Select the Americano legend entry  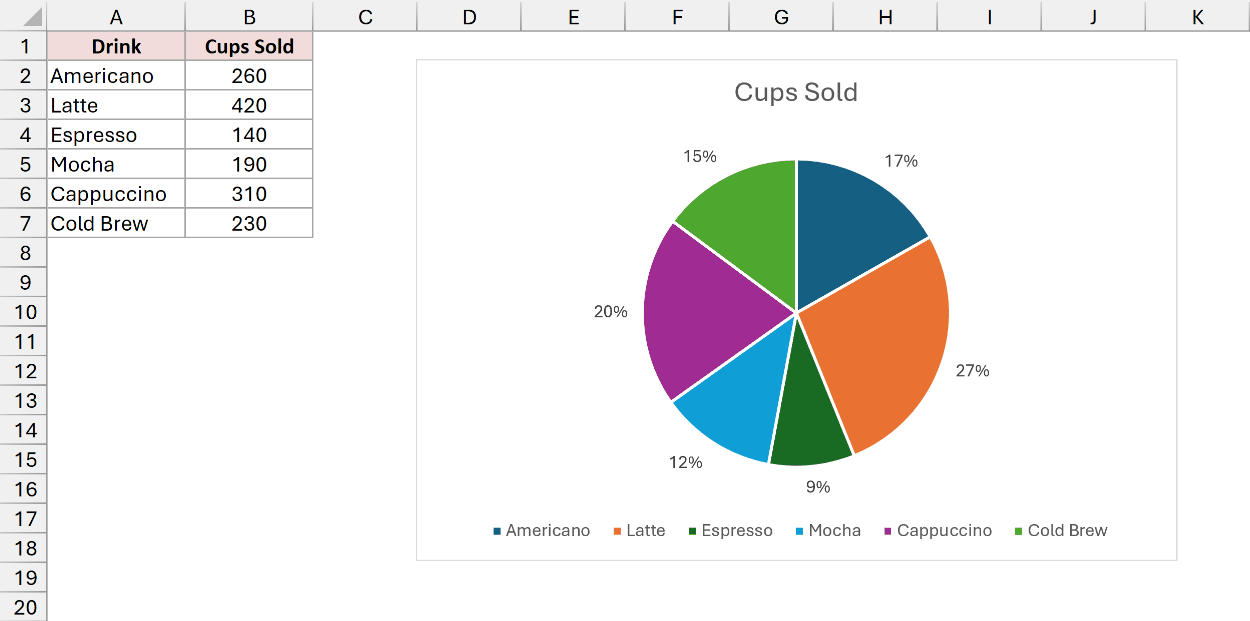coord(541,531)
